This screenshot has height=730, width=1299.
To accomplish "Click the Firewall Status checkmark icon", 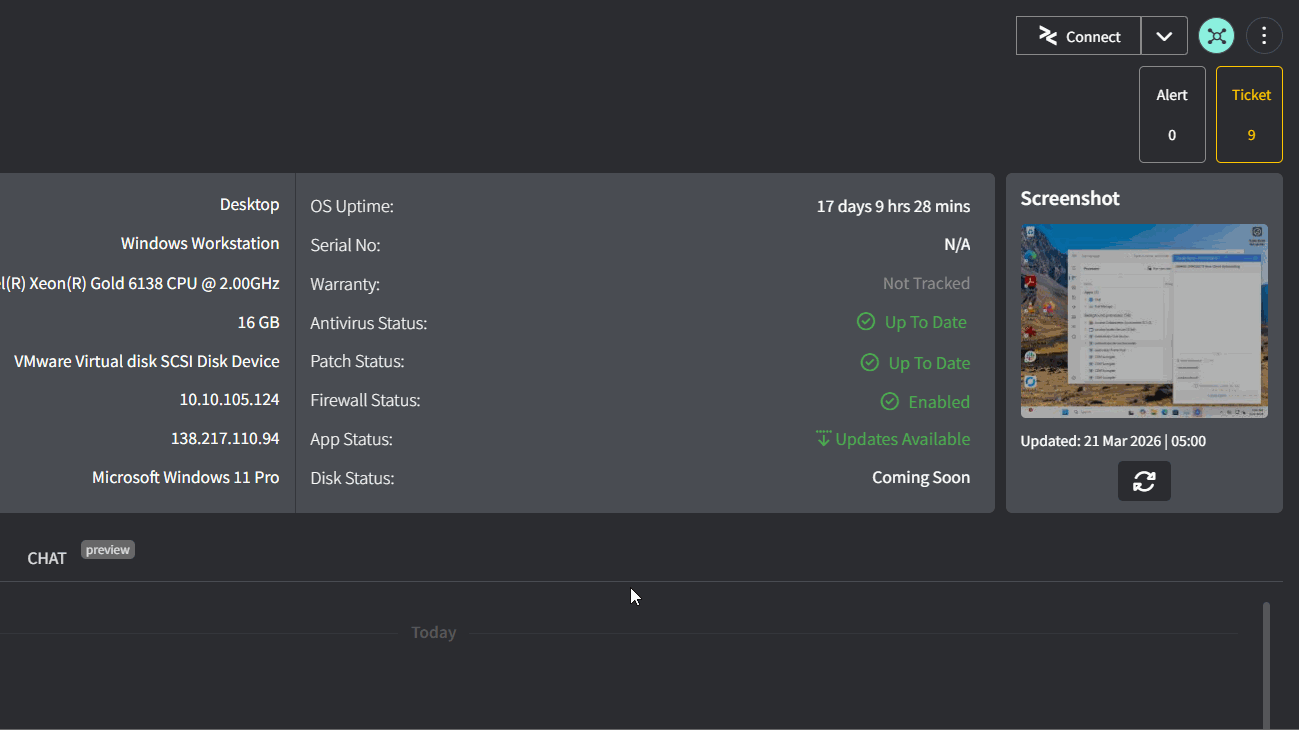I will tap(889, 401).
